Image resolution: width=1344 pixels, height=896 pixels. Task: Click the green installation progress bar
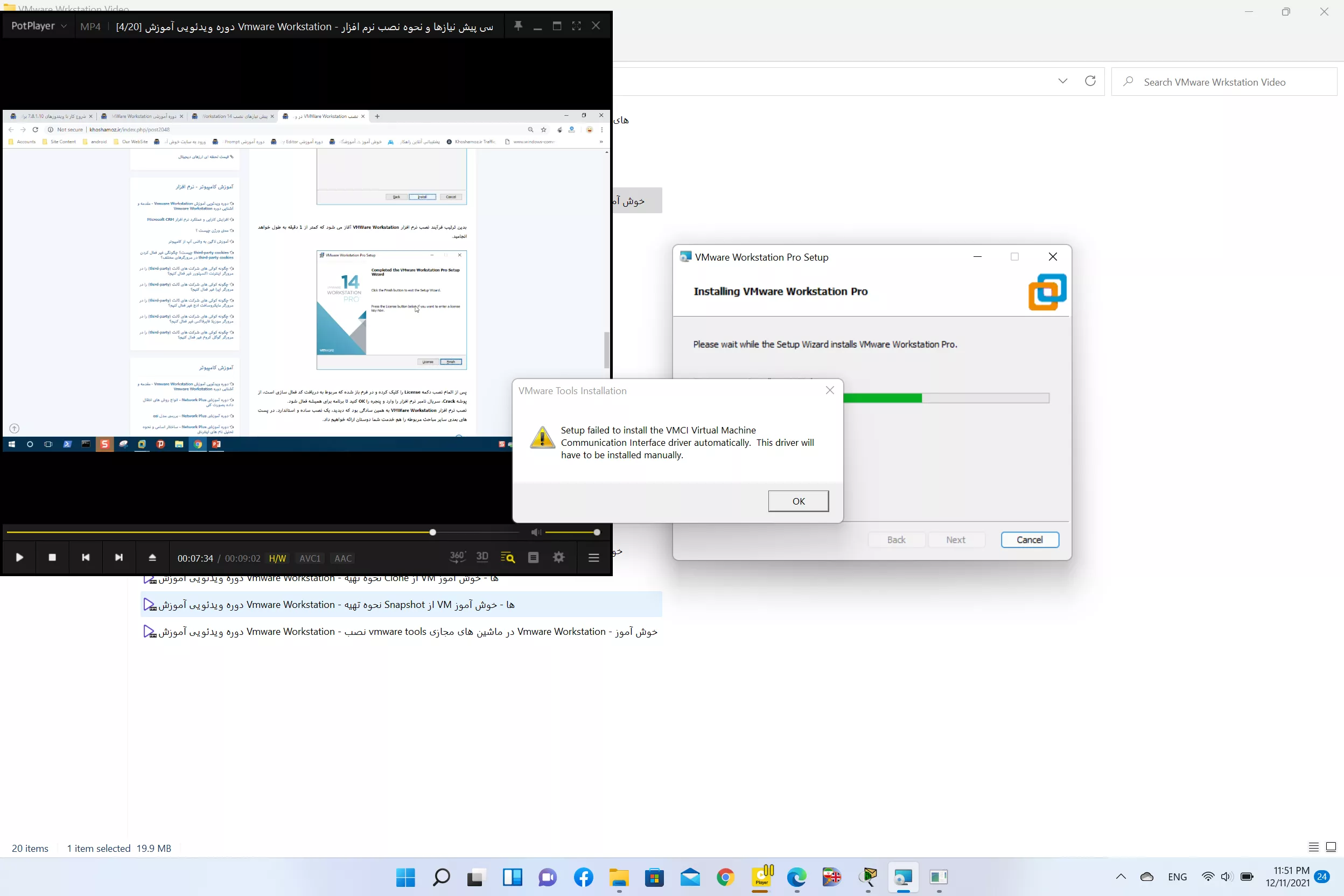click(946, 398)
